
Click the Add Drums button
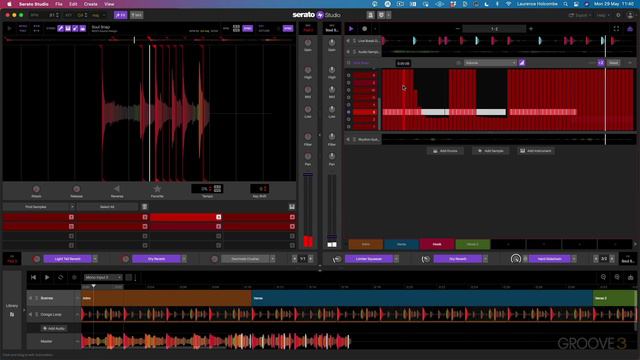point(445,151)
